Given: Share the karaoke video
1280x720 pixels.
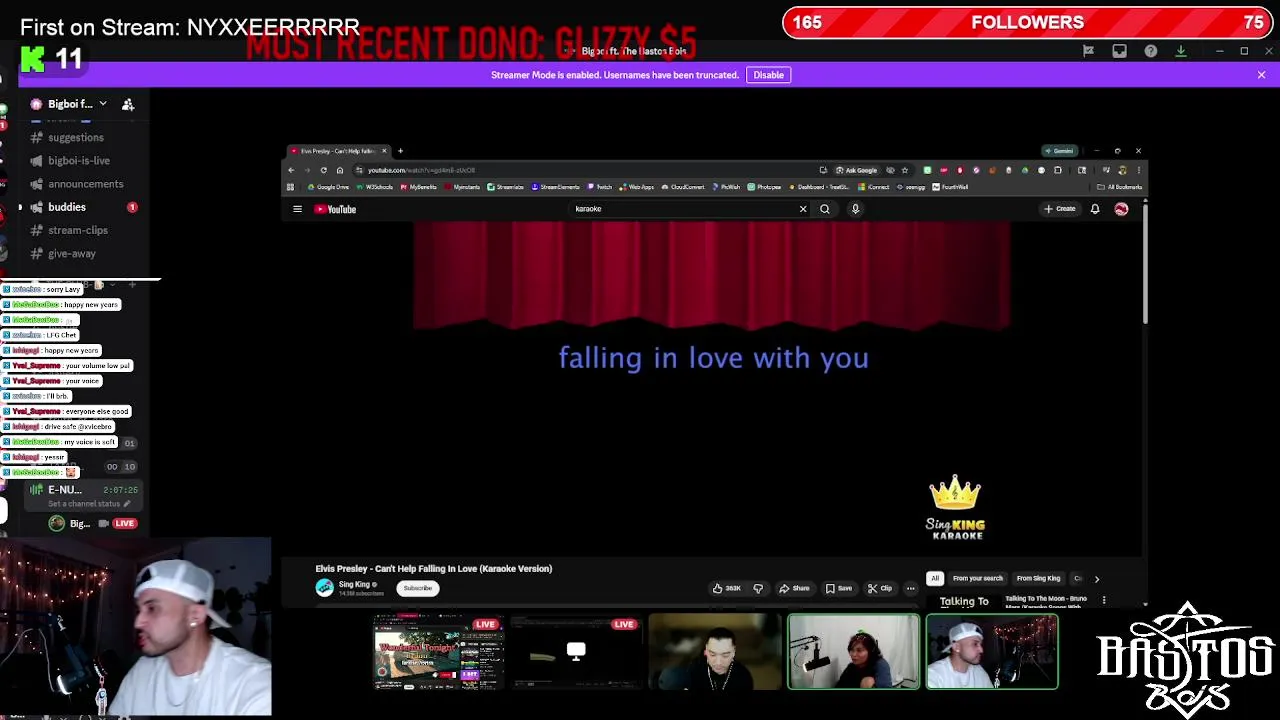Looking at the screenshot, I should coord(795,588).
